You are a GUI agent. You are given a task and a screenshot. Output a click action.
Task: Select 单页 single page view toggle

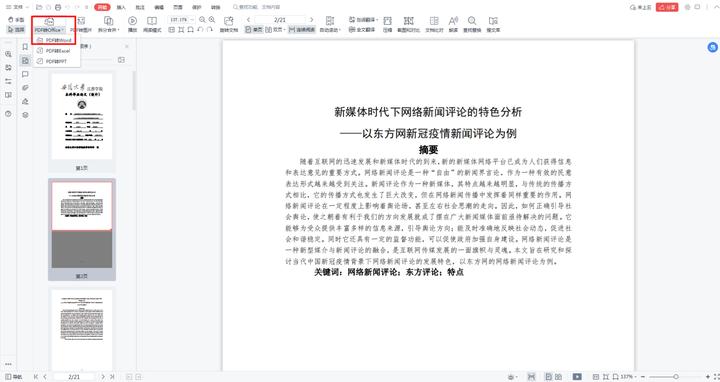click(x=253, y=29)
